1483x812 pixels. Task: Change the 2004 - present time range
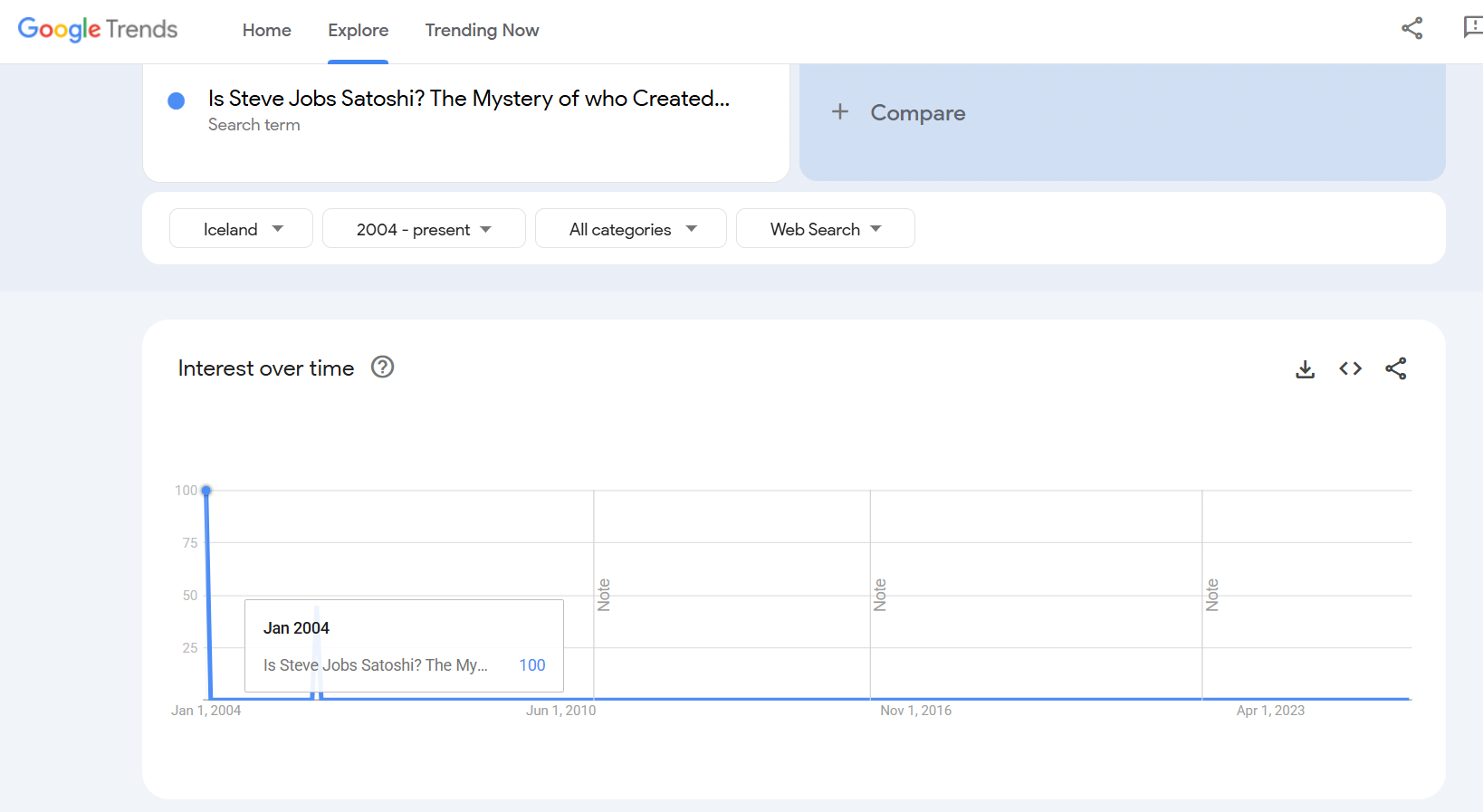point(424,229)
